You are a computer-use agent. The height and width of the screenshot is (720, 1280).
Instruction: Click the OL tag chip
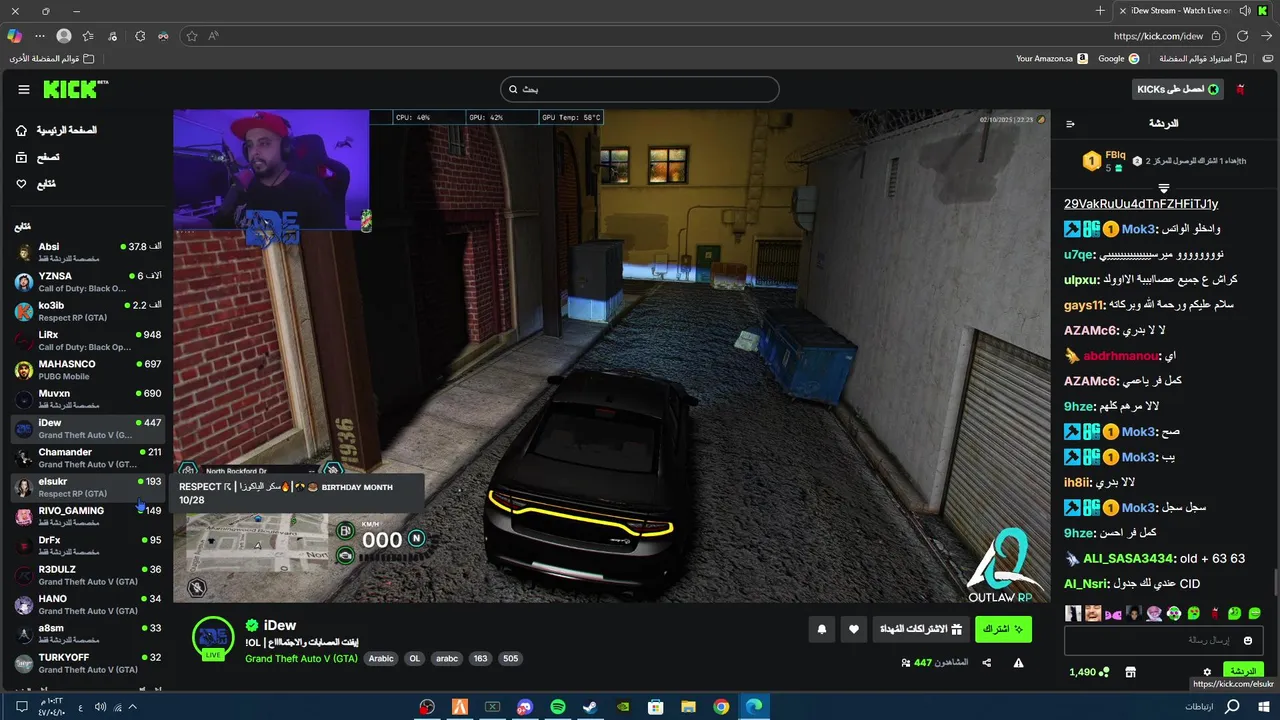tap(414, 659)
